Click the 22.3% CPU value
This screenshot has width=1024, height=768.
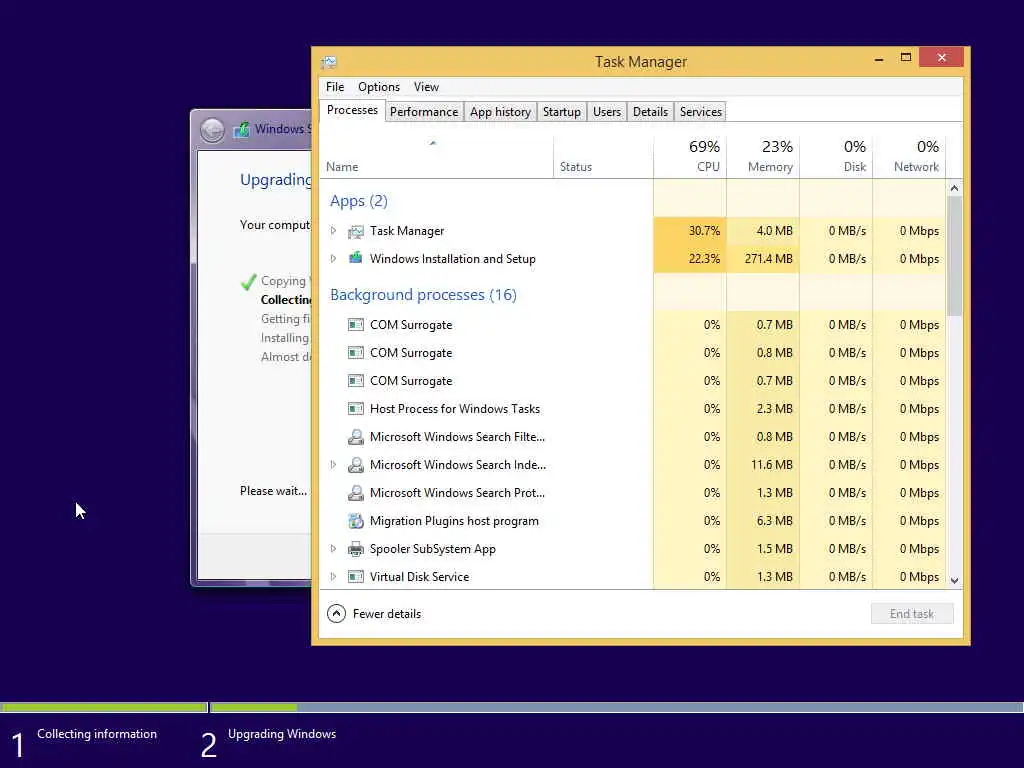704,259
